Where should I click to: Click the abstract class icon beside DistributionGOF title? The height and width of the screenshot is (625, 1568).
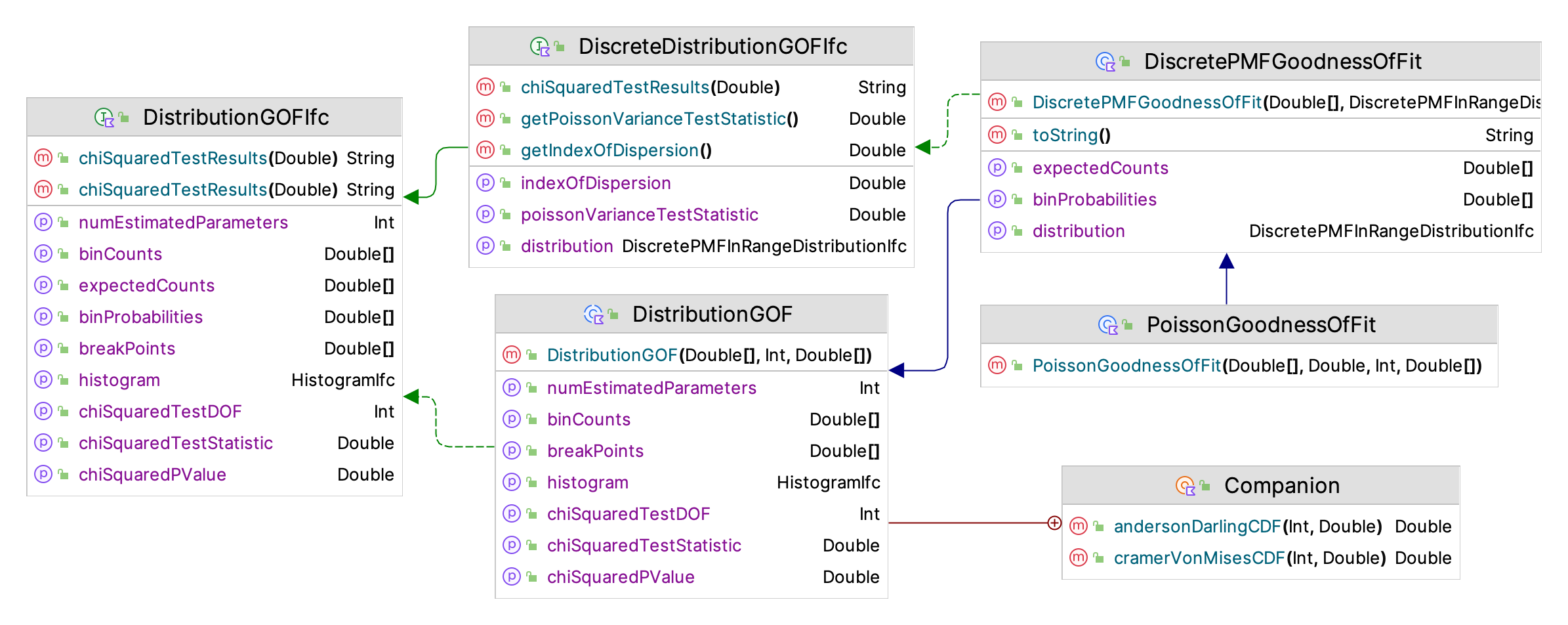coord(594,314)
